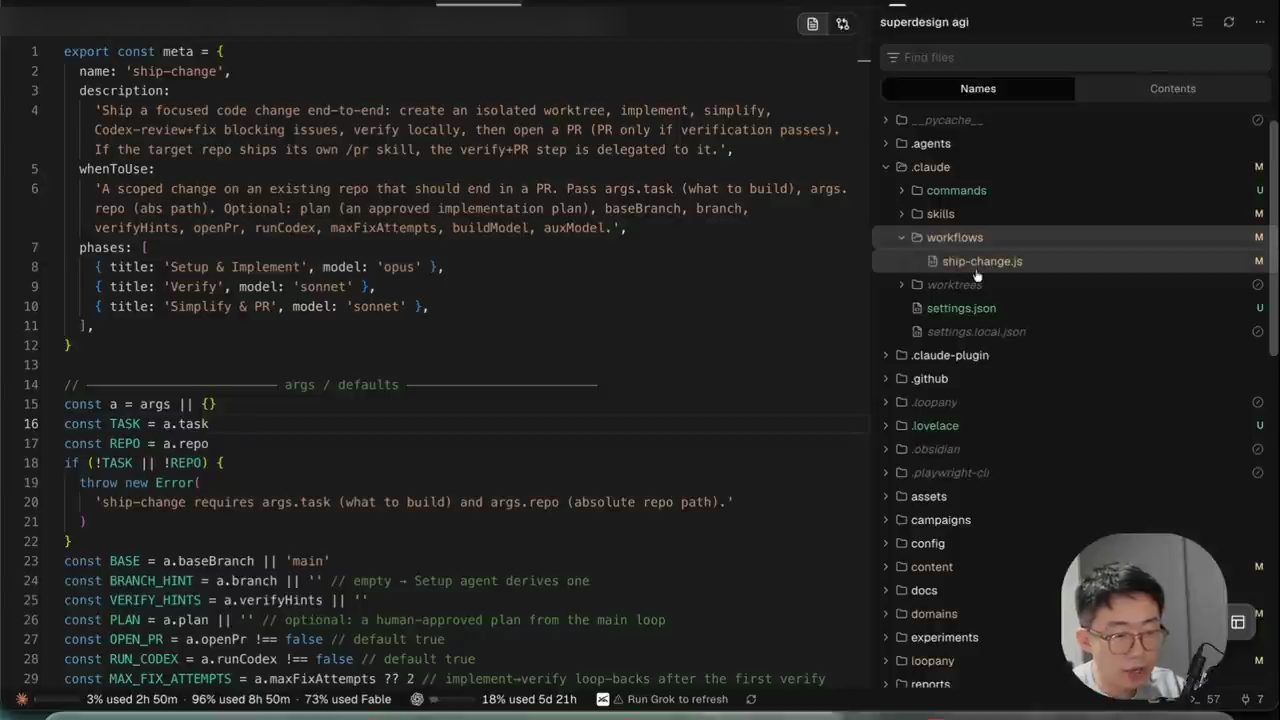Click the refresh icon after Run Grok text
The image size is (1280, 720).
coord(751,700)
